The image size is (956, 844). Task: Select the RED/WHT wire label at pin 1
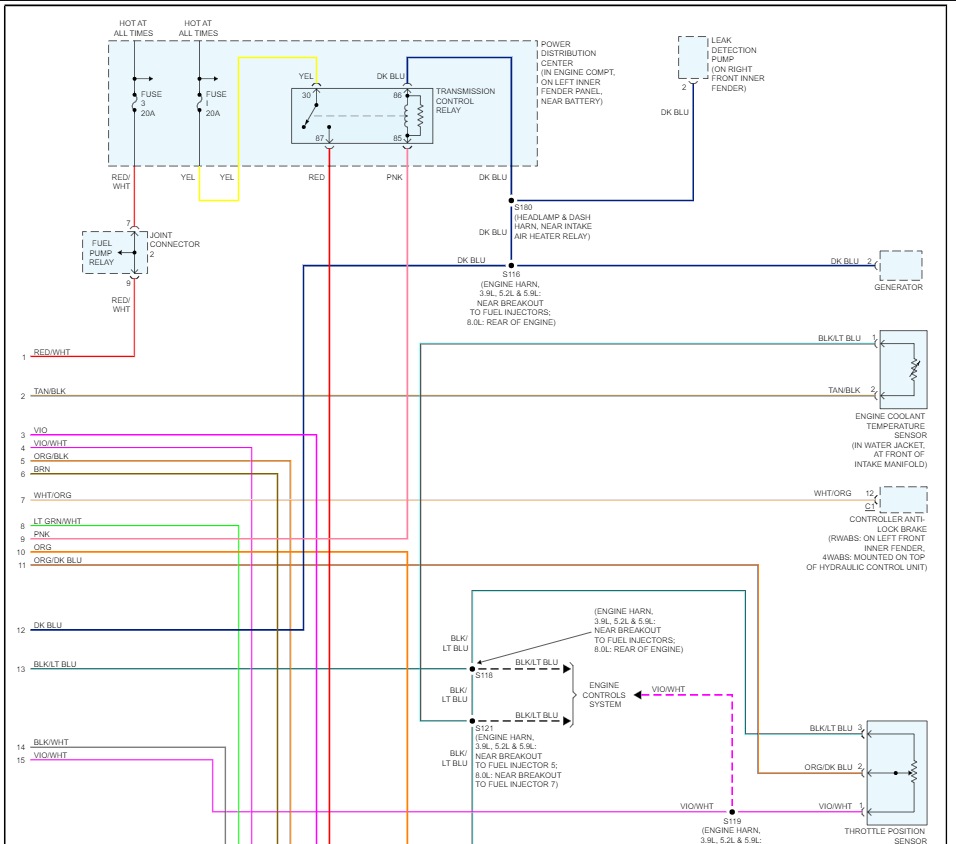pos(52,352)
